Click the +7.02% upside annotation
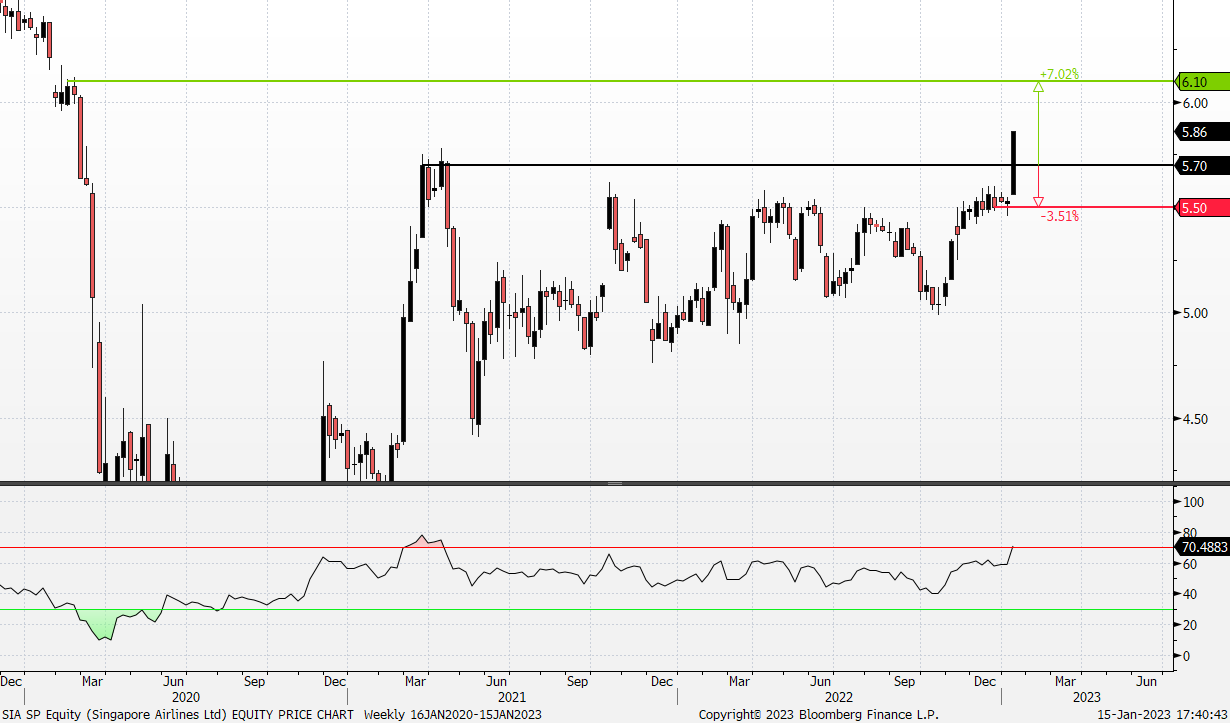This screenshot has height=723, width=1230. (1059, 74)
